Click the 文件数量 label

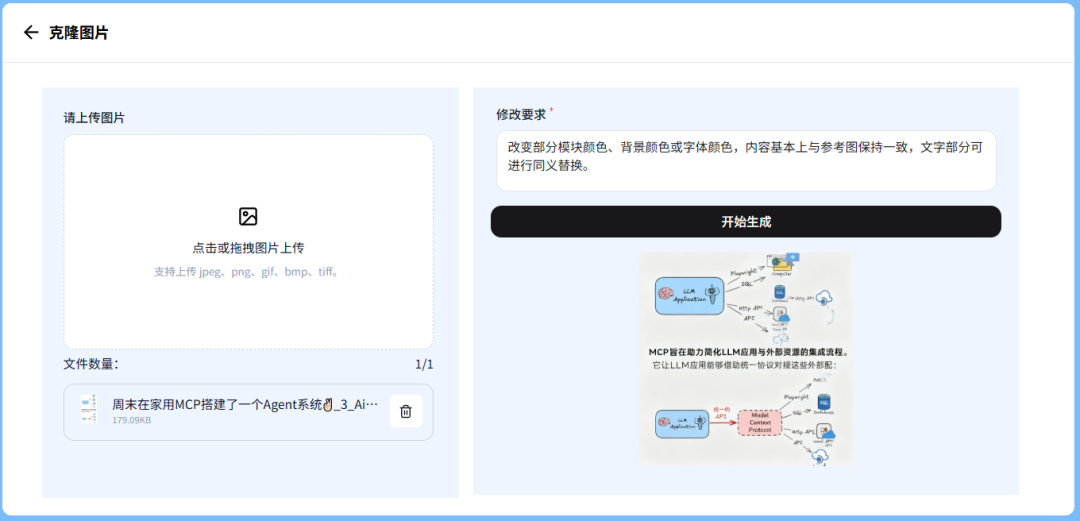click(91, 365)
